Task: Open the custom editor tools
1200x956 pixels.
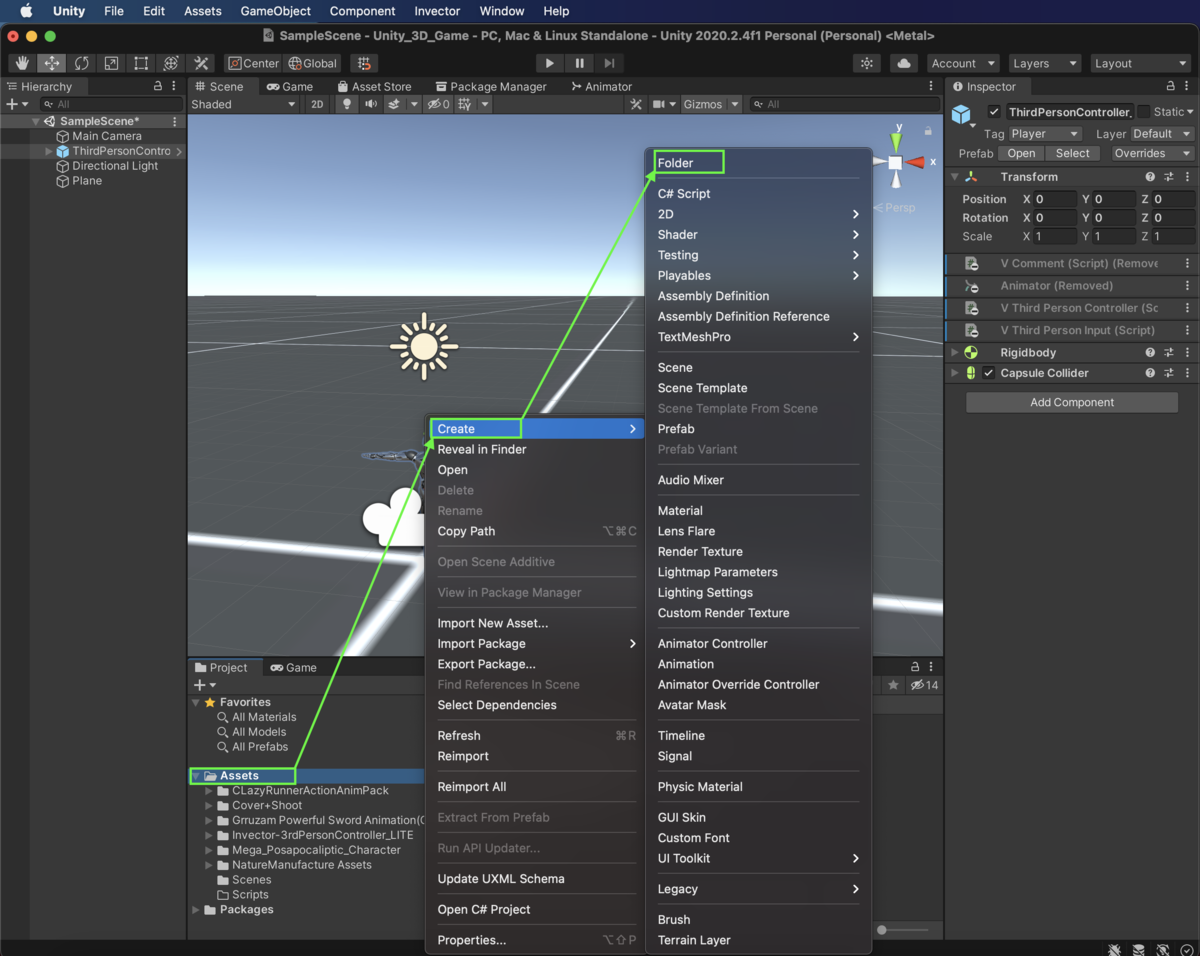Action: (x=201, y=63)
